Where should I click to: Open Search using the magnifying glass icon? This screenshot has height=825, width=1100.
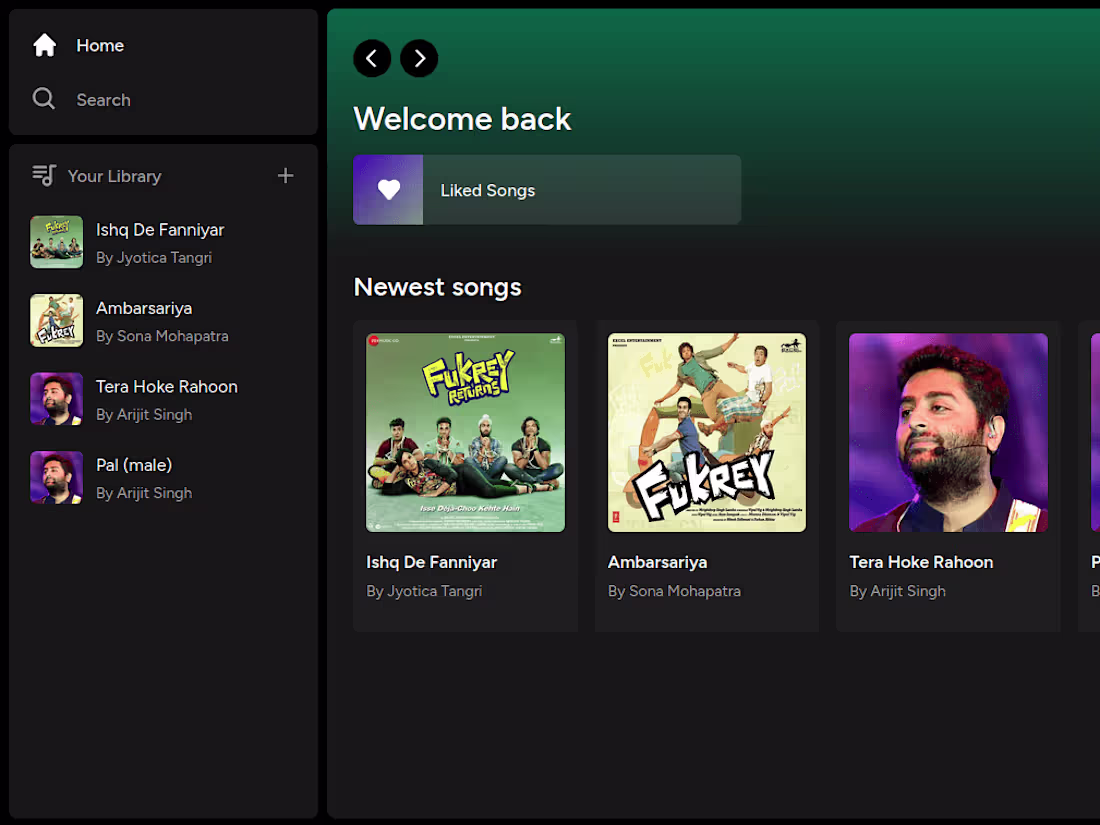(45, 98)
